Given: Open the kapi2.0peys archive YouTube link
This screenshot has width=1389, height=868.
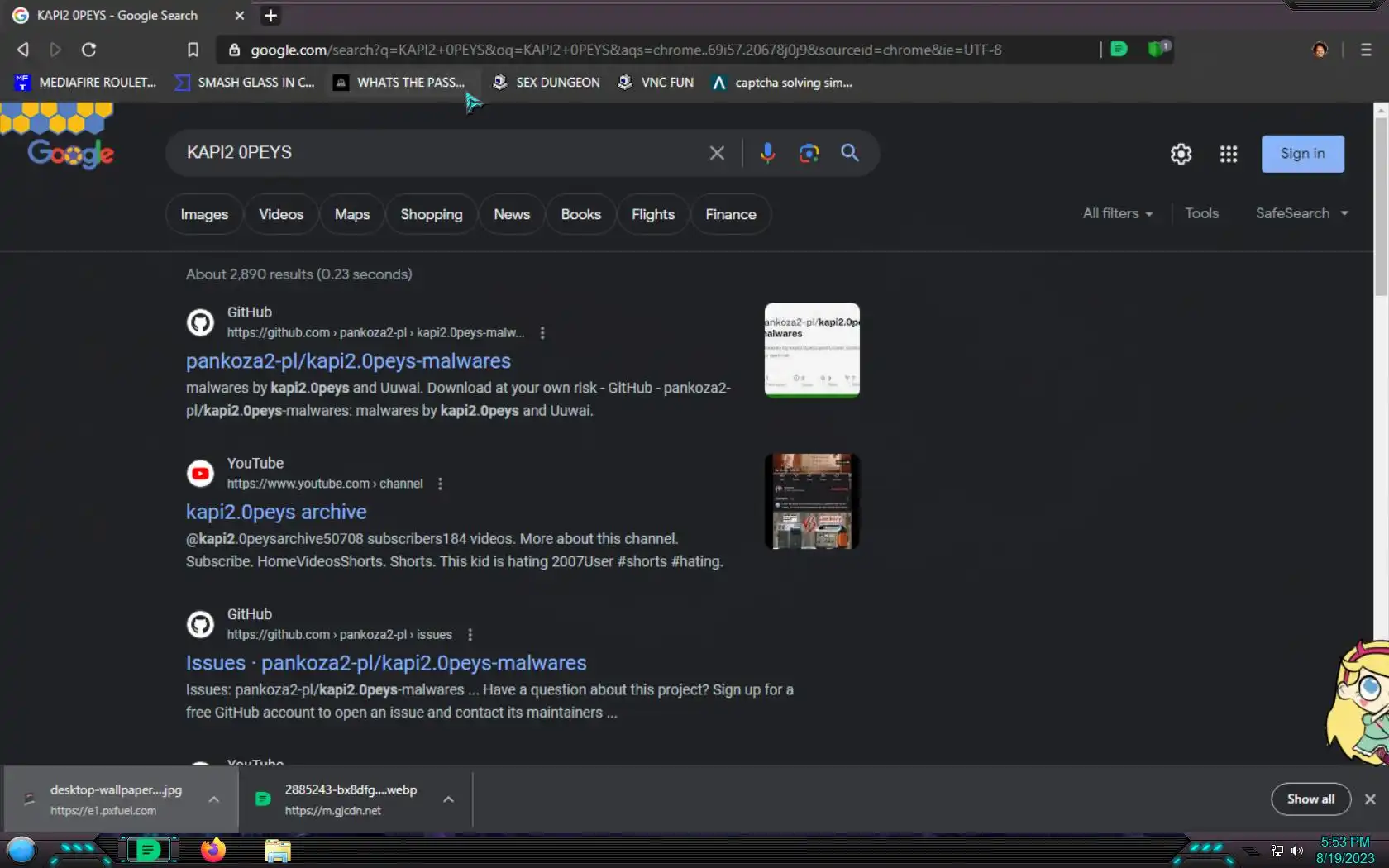Looking at the screenshot, I should 276,513.
